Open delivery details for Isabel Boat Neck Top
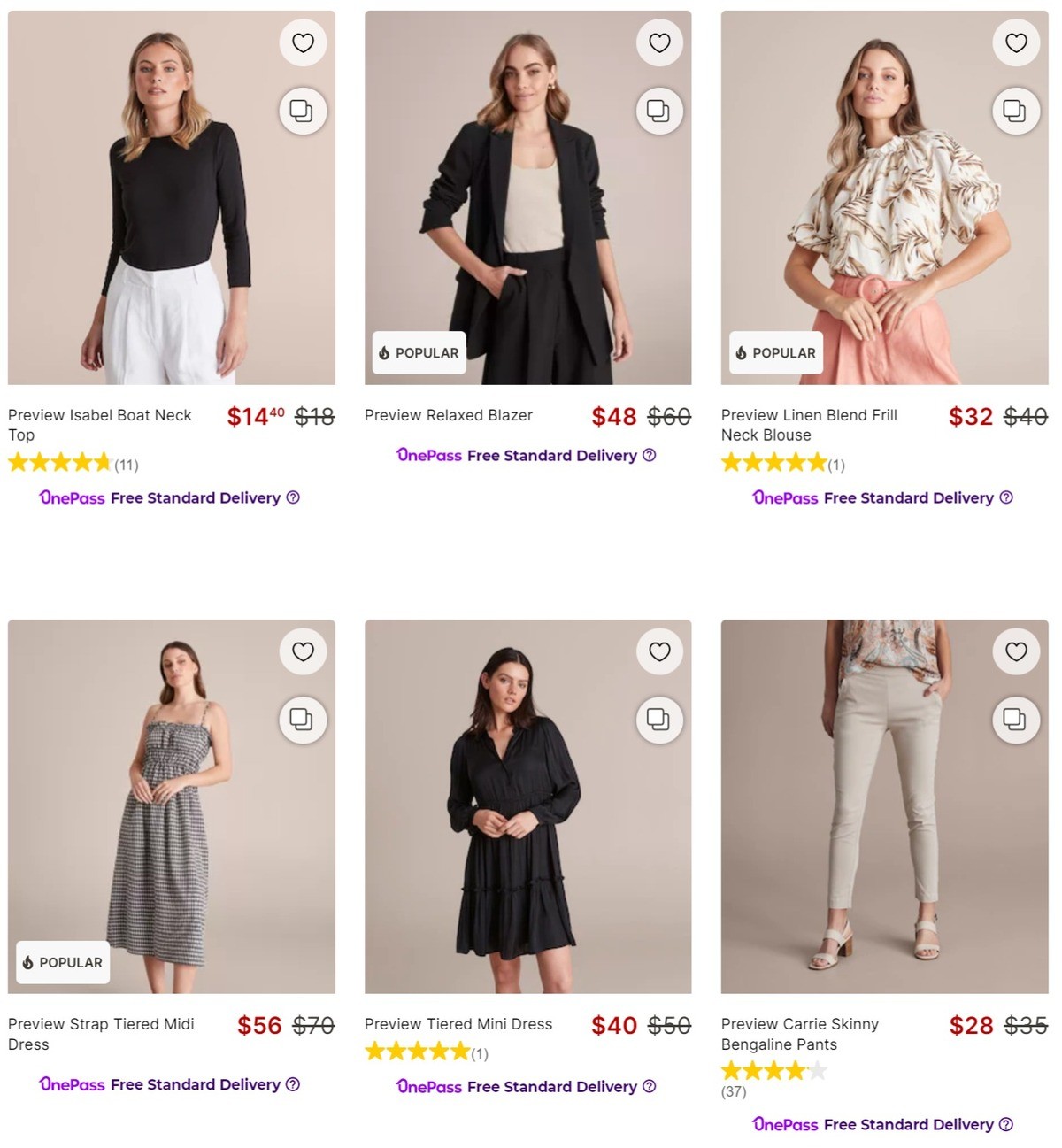This screenshot has width=1062, height=1148. pyautogui.click(x=292, y=497)
